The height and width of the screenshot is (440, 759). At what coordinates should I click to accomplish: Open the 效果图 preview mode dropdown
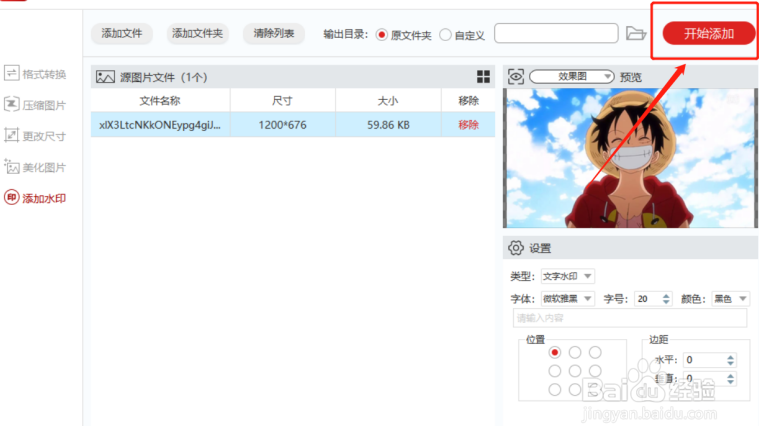tap(572, 76)
